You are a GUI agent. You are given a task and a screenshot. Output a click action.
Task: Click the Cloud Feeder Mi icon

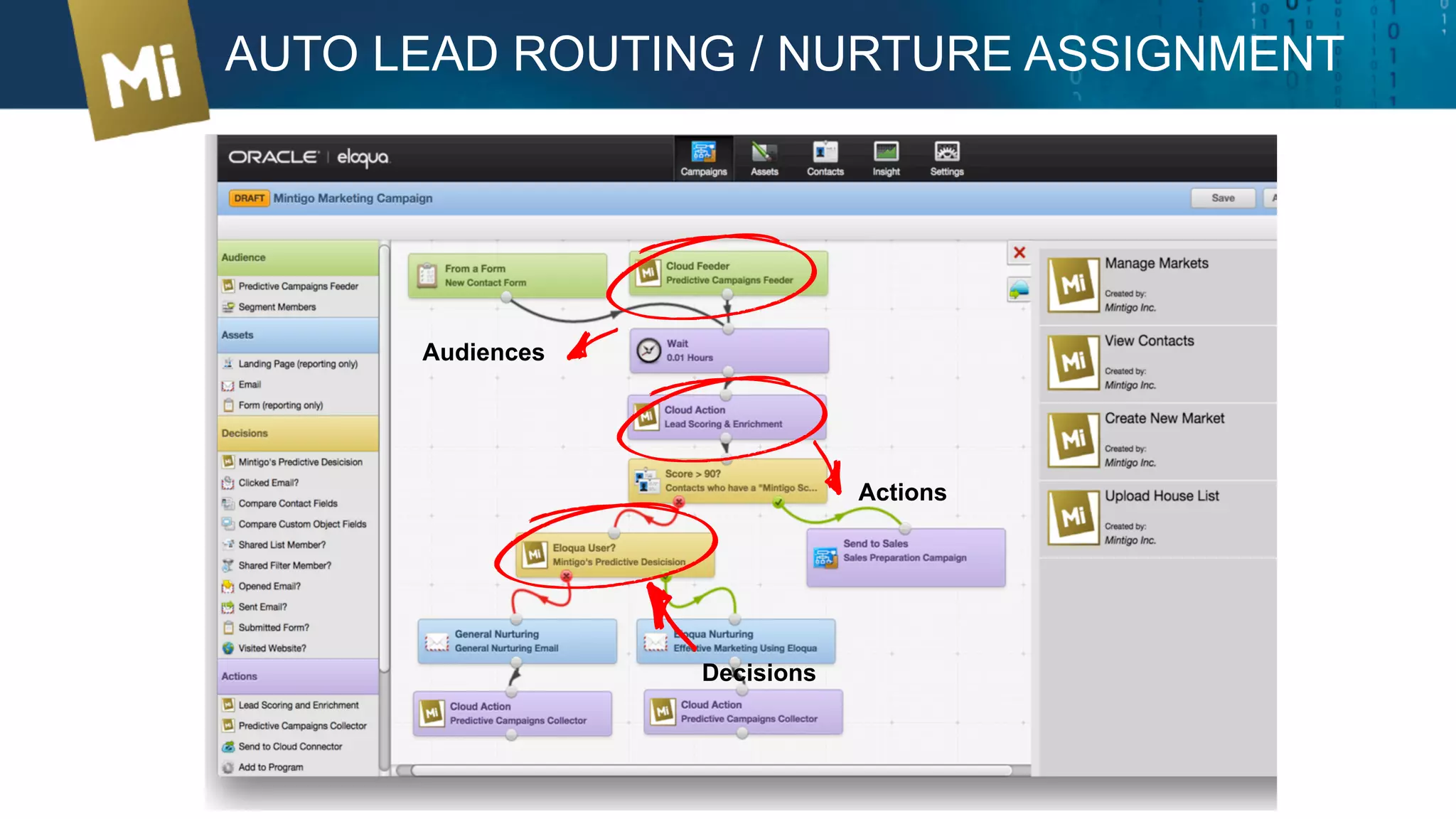coord(648,273)
